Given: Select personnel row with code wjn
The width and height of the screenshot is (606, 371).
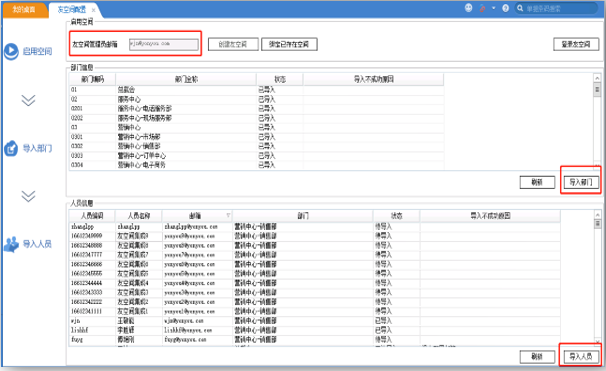Looking at the screenshot, I should pos(315,321).
